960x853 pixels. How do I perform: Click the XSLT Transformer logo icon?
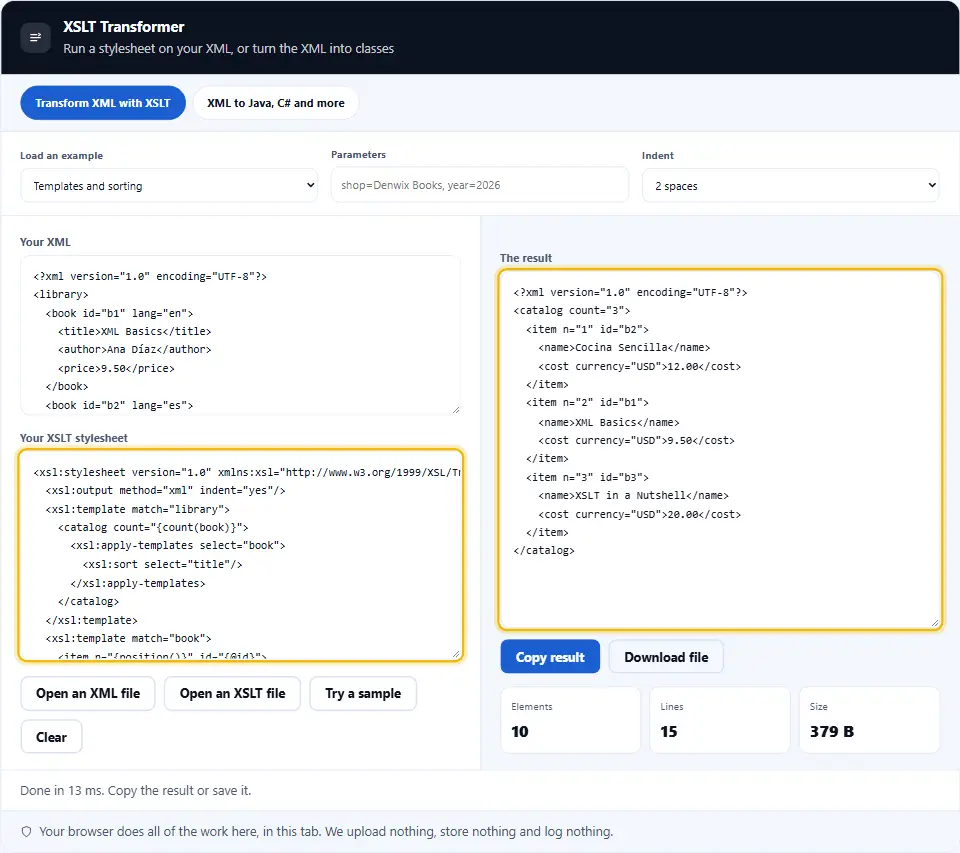(36, 37)
